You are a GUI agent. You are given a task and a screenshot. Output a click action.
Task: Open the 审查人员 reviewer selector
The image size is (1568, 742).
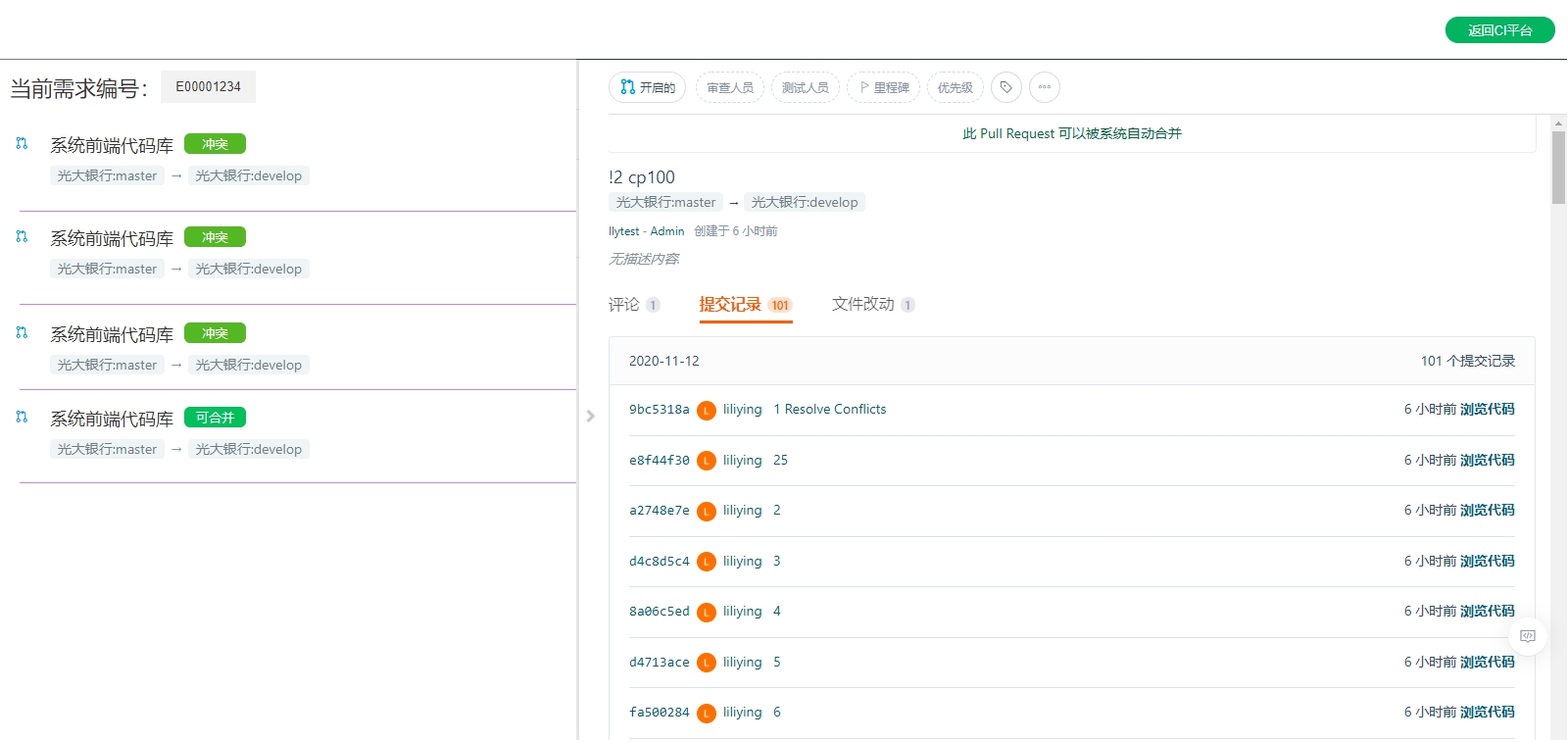(730, 87)
